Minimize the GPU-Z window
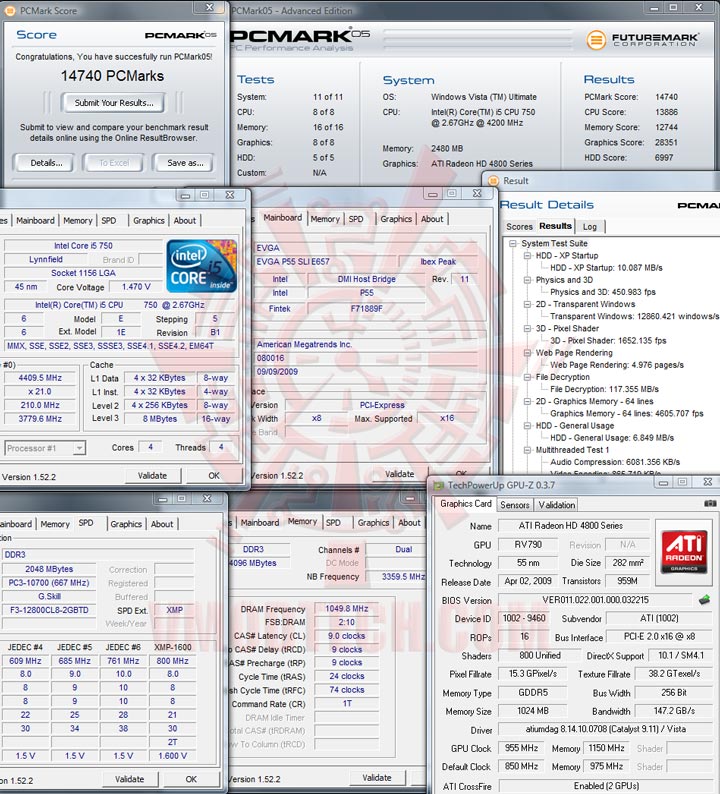The width and height of the screenshot is (720, 794). pos(663,482)
